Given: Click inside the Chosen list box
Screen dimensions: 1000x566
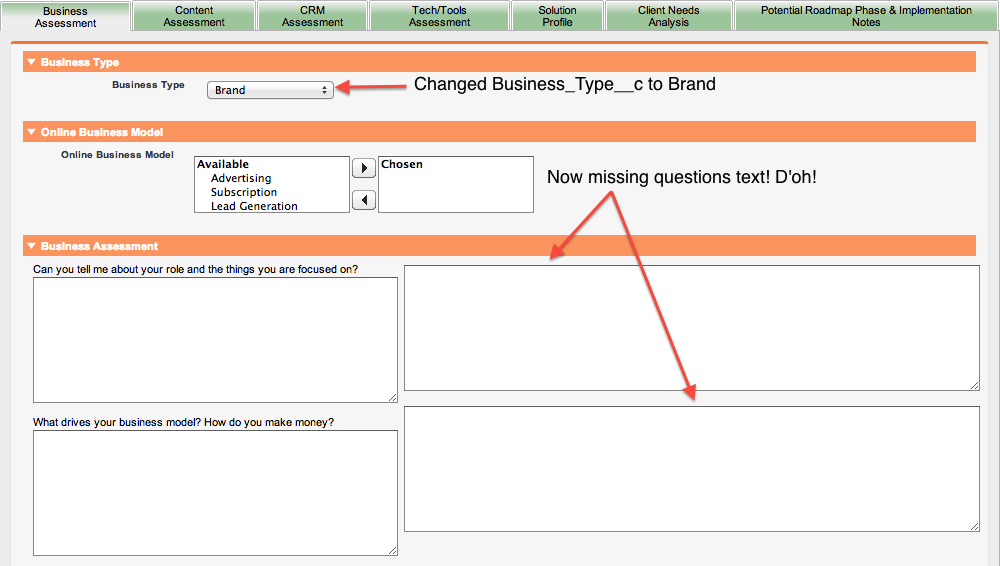Looking at the screenshot, I should point(456,190).
